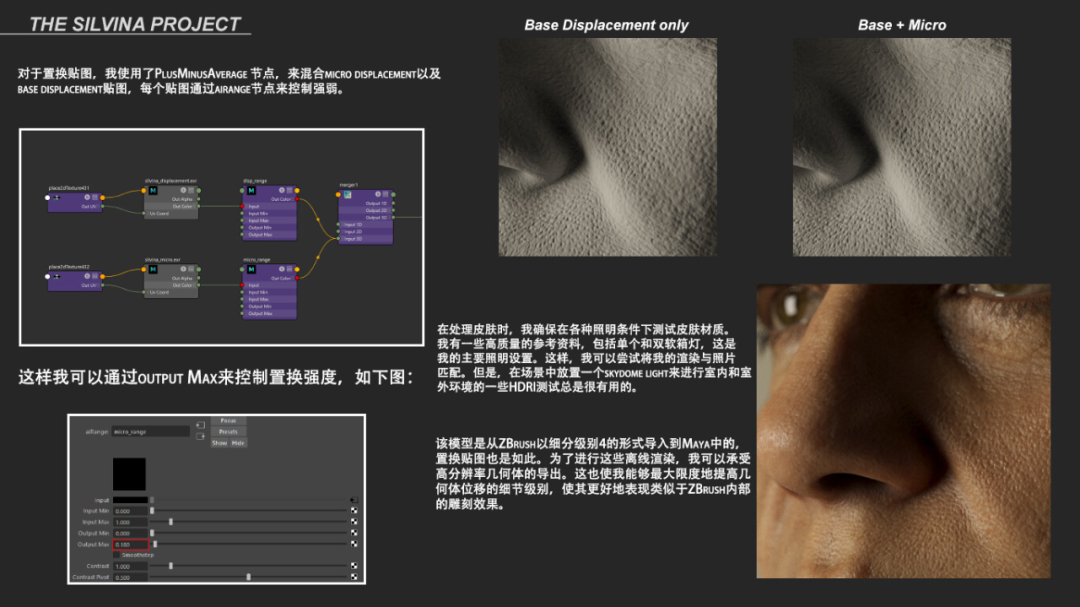Click the round solo icon on place2dTexture431 node

coord(87,197)
